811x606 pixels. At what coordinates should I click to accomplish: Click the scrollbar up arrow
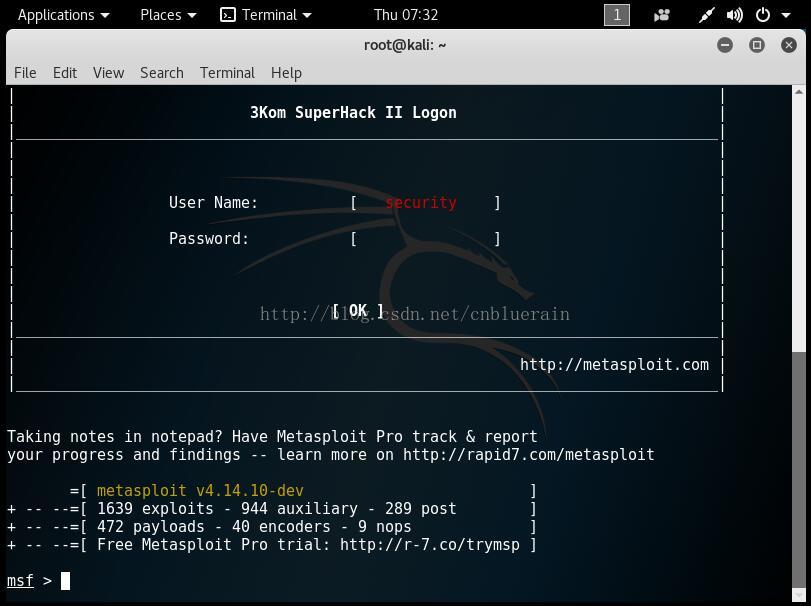click(799, 92)
